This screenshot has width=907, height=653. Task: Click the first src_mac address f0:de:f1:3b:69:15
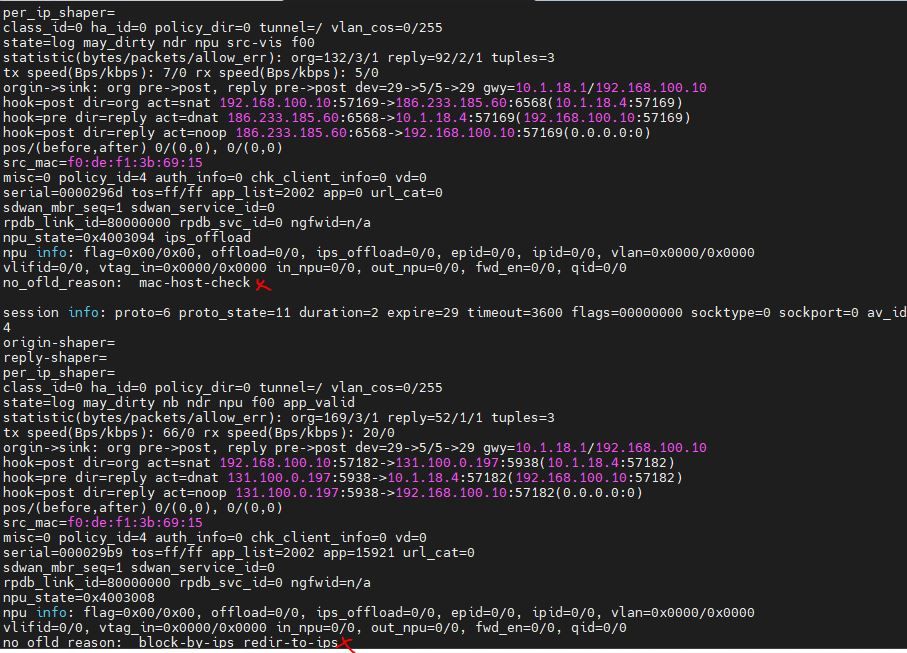pyautogui.click(x=135, y=163)
